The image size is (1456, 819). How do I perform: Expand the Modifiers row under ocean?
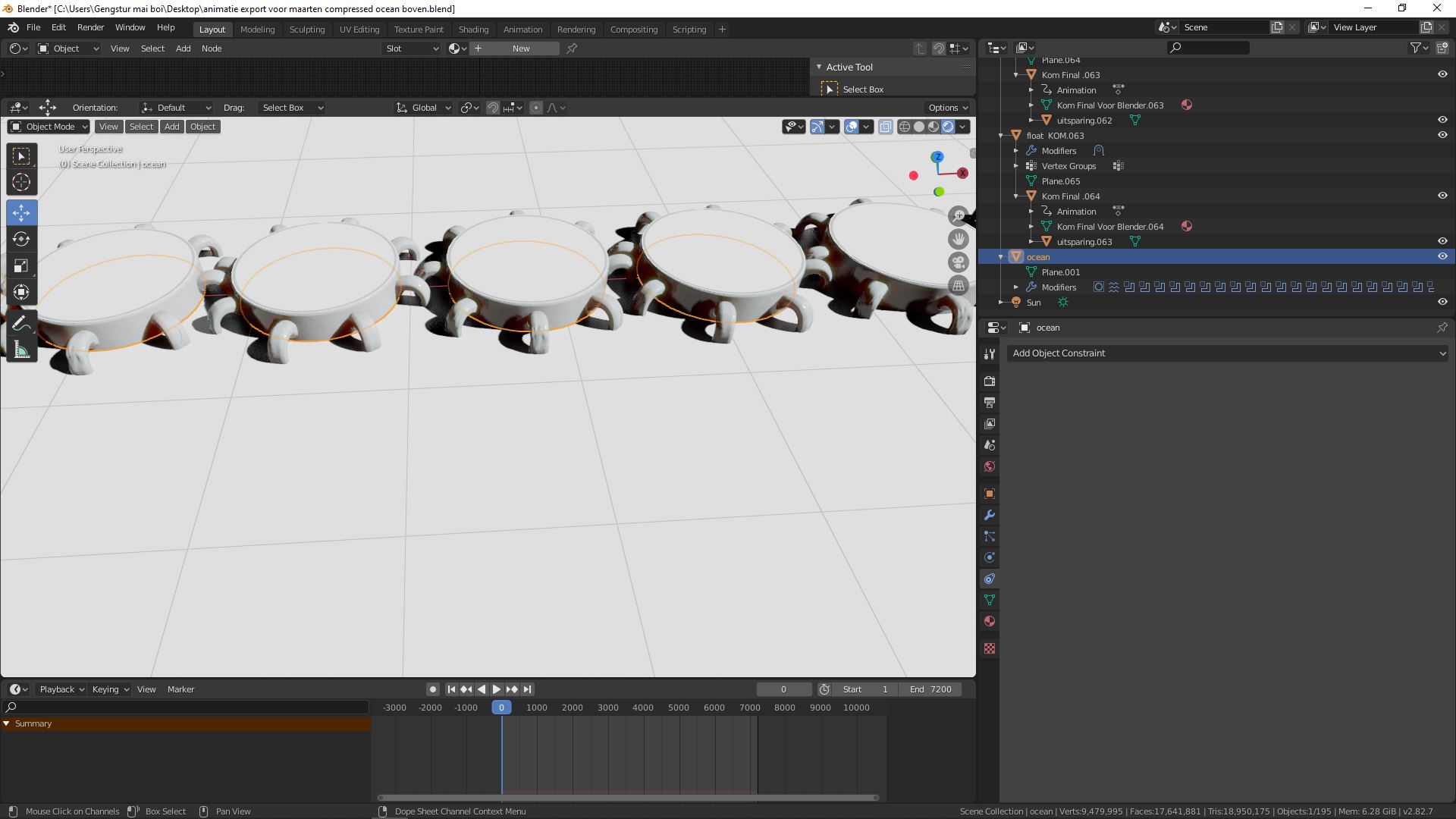pos(1016,287)
